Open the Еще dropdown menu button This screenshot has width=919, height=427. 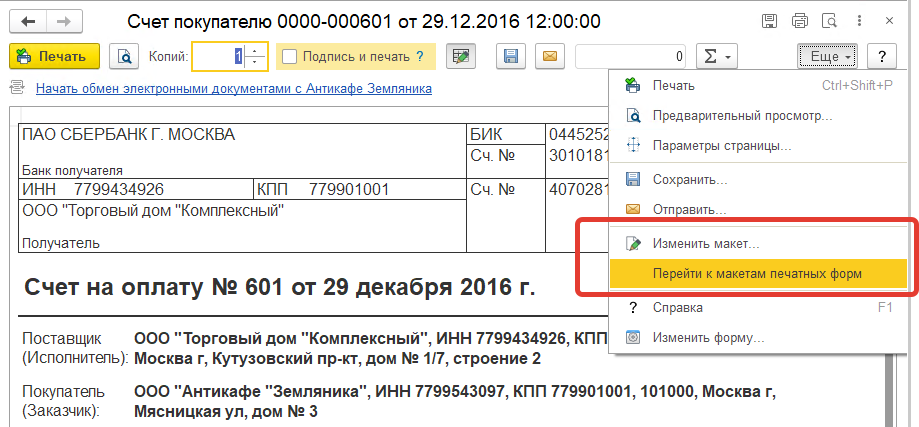tap(828, 57)
